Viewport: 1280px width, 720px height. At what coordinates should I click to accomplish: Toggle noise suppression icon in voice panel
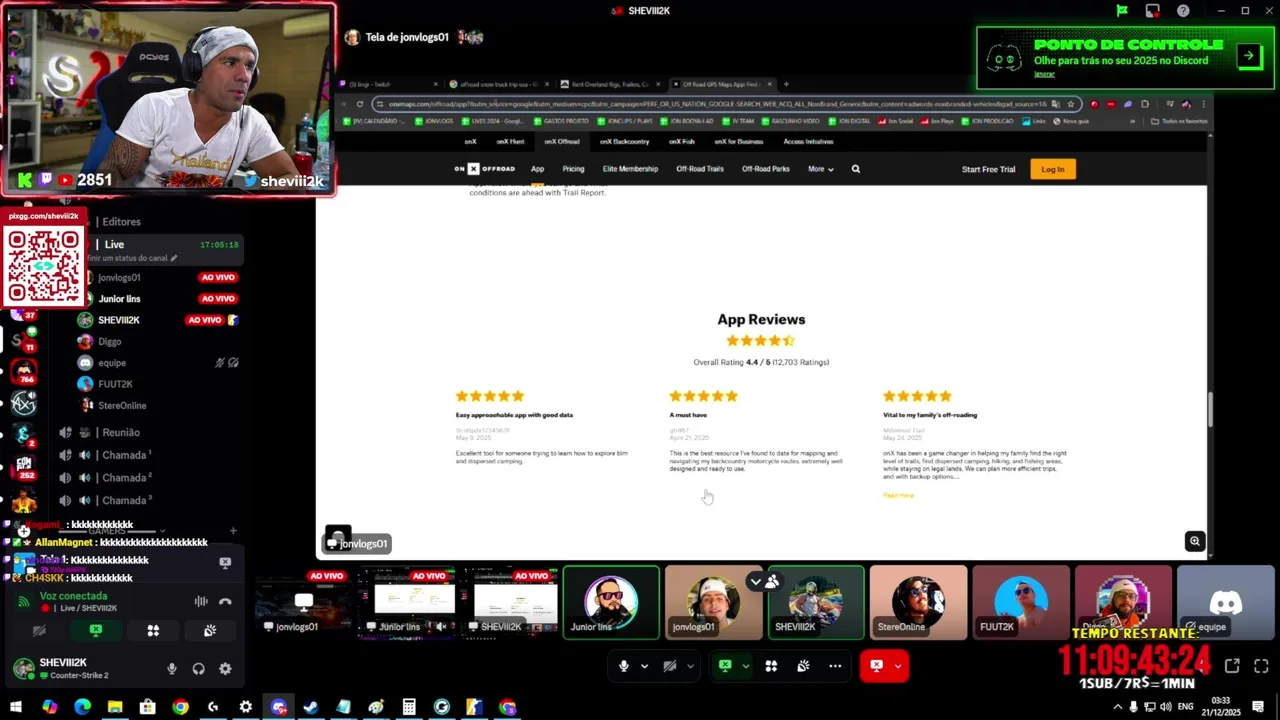click(201, 602)
